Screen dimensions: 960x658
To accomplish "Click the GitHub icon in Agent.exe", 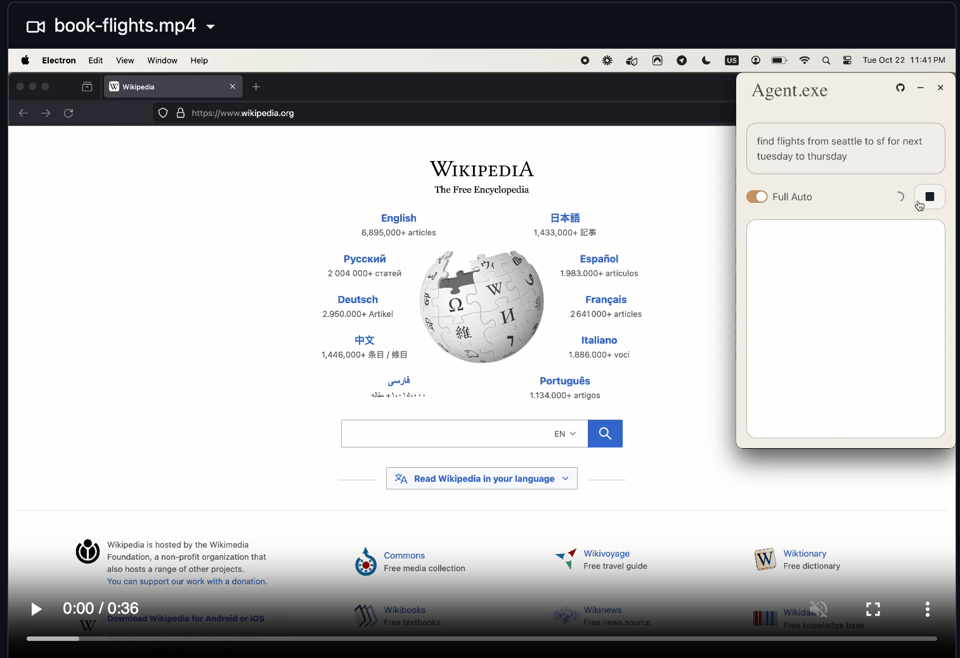I will tap(900, 88).
